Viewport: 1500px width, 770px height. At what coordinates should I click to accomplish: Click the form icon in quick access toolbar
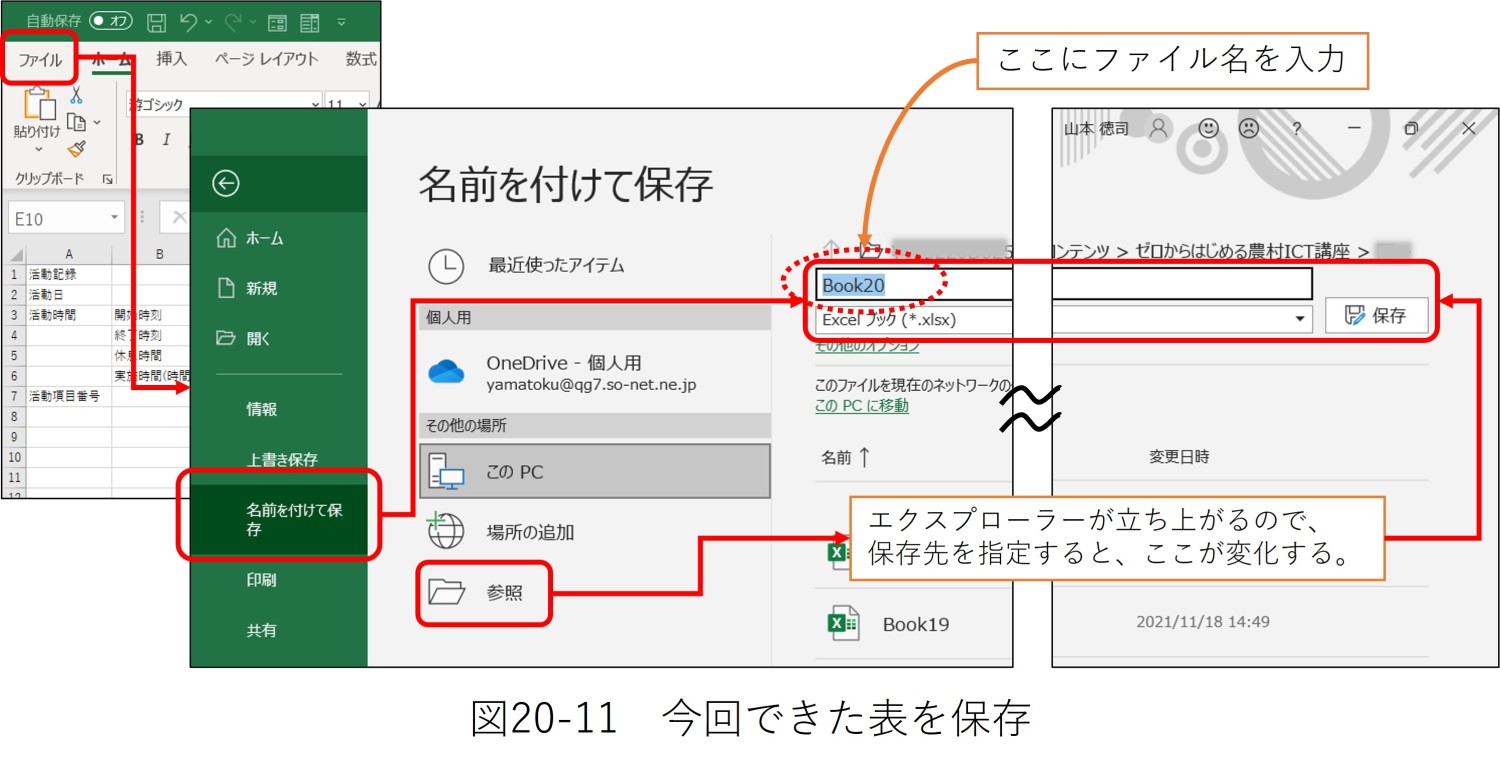[x=277, y=21]
